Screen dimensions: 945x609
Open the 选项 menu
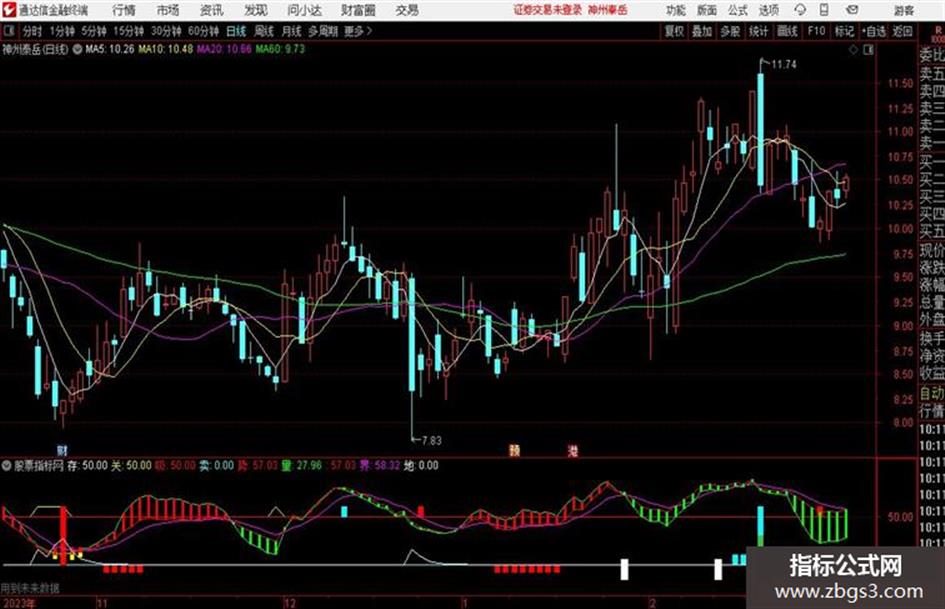point(768,10)
